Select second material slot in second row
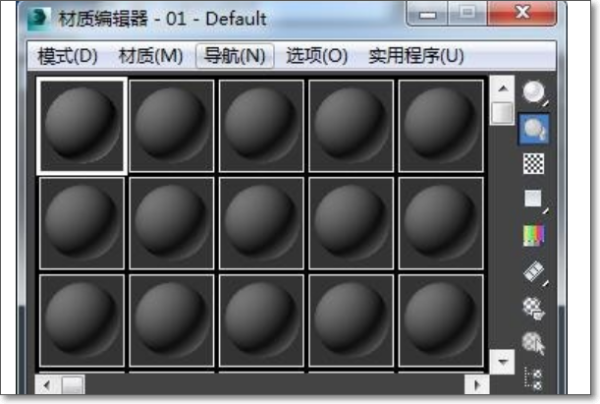 pos(172,223)
